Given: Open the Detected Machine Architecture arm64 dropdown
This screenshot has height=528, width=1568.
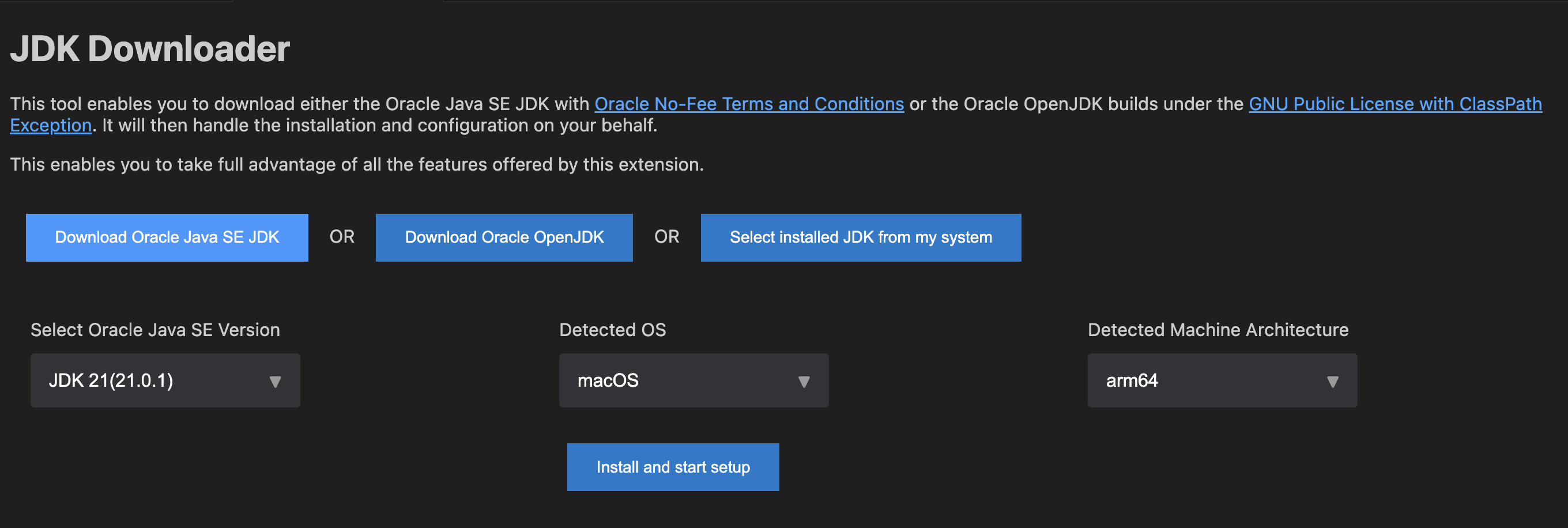Looking at the screenshot, I should click(1222, 381).
